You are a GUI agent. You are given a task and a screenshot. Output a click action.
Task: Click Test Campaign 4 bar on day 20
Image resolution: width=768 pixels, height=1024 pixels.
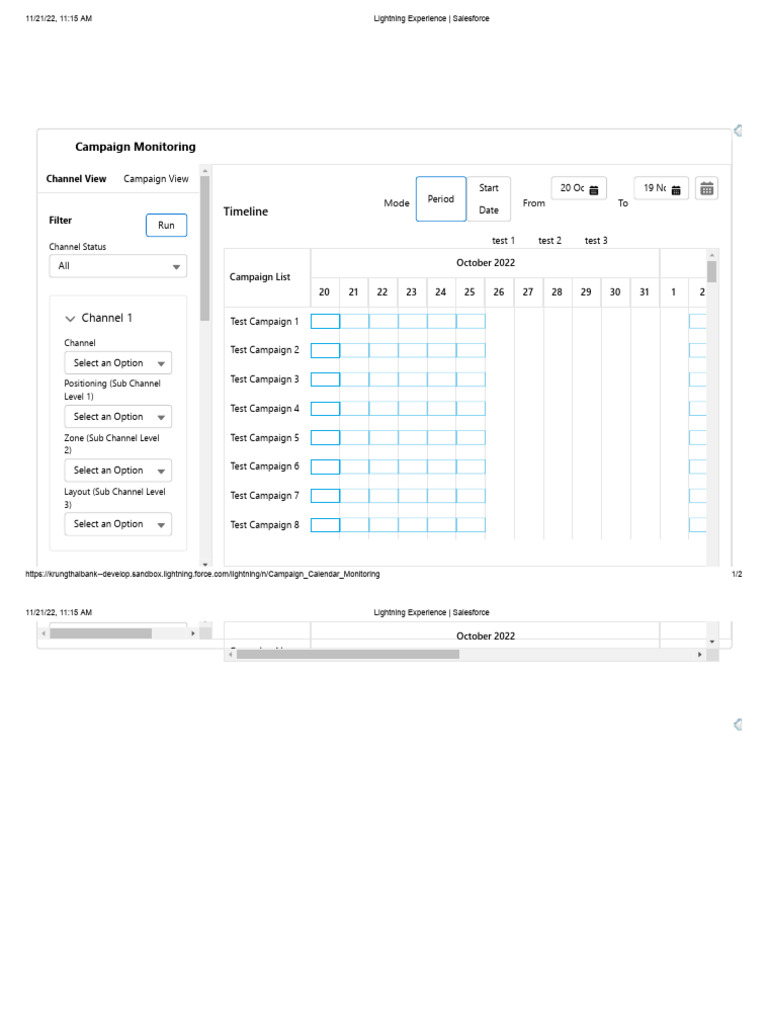[325, 409]
